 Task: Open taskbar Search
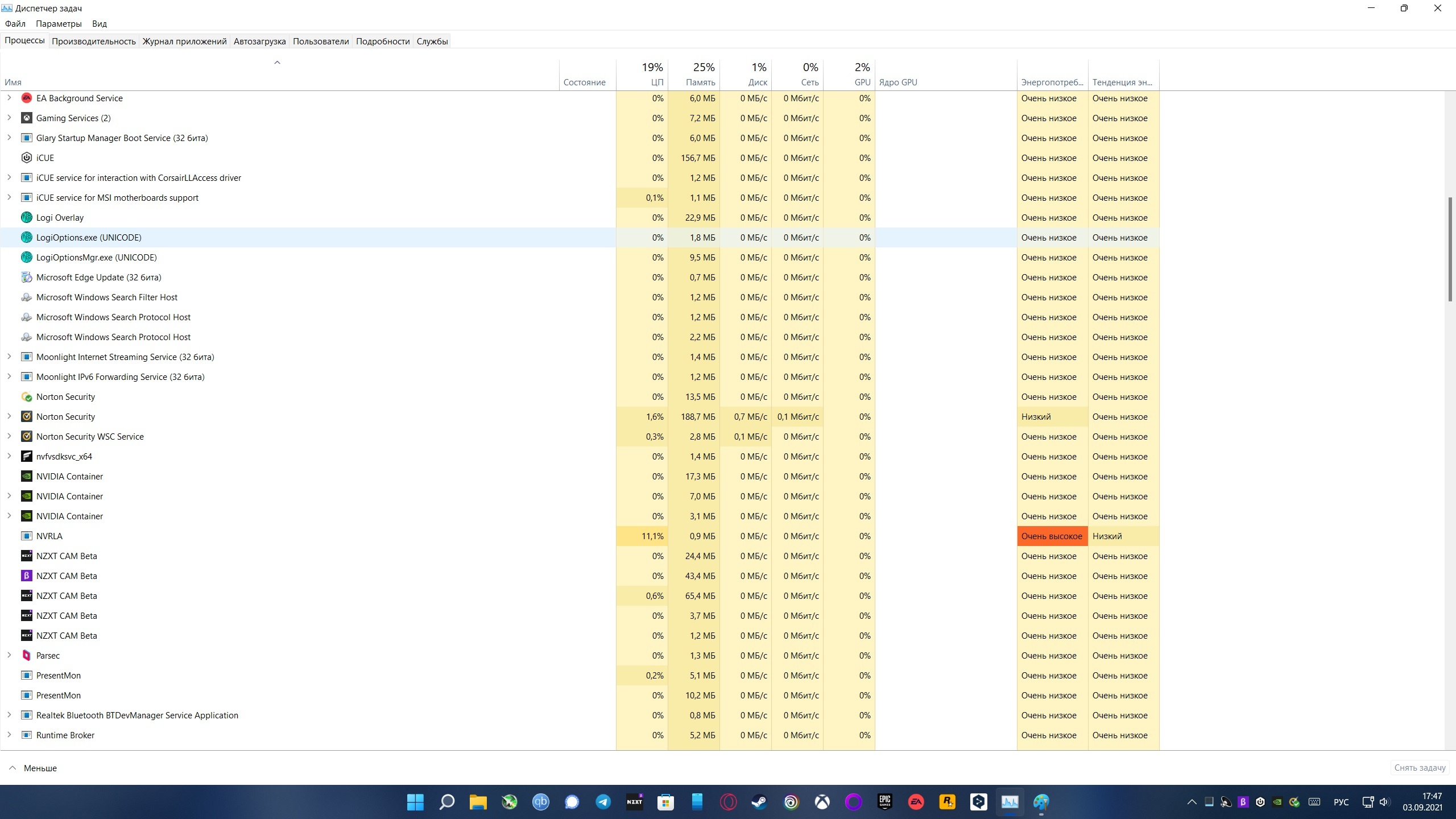coord(447,802)
